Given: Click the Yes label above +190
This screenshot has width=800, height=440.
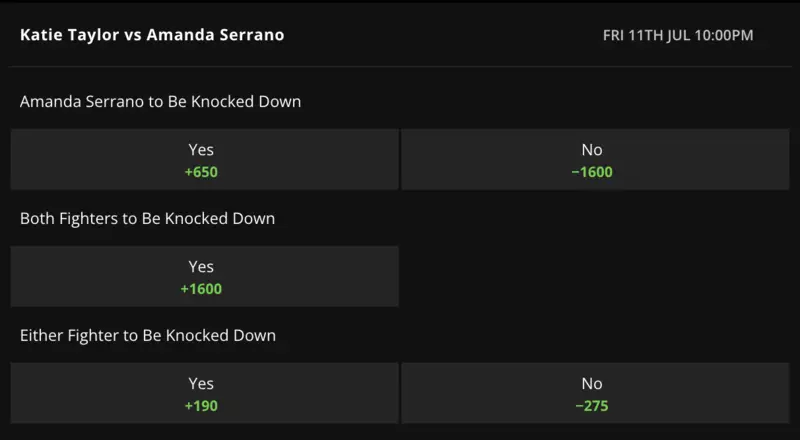Looking at the screenshot, I should click(201, 383).
